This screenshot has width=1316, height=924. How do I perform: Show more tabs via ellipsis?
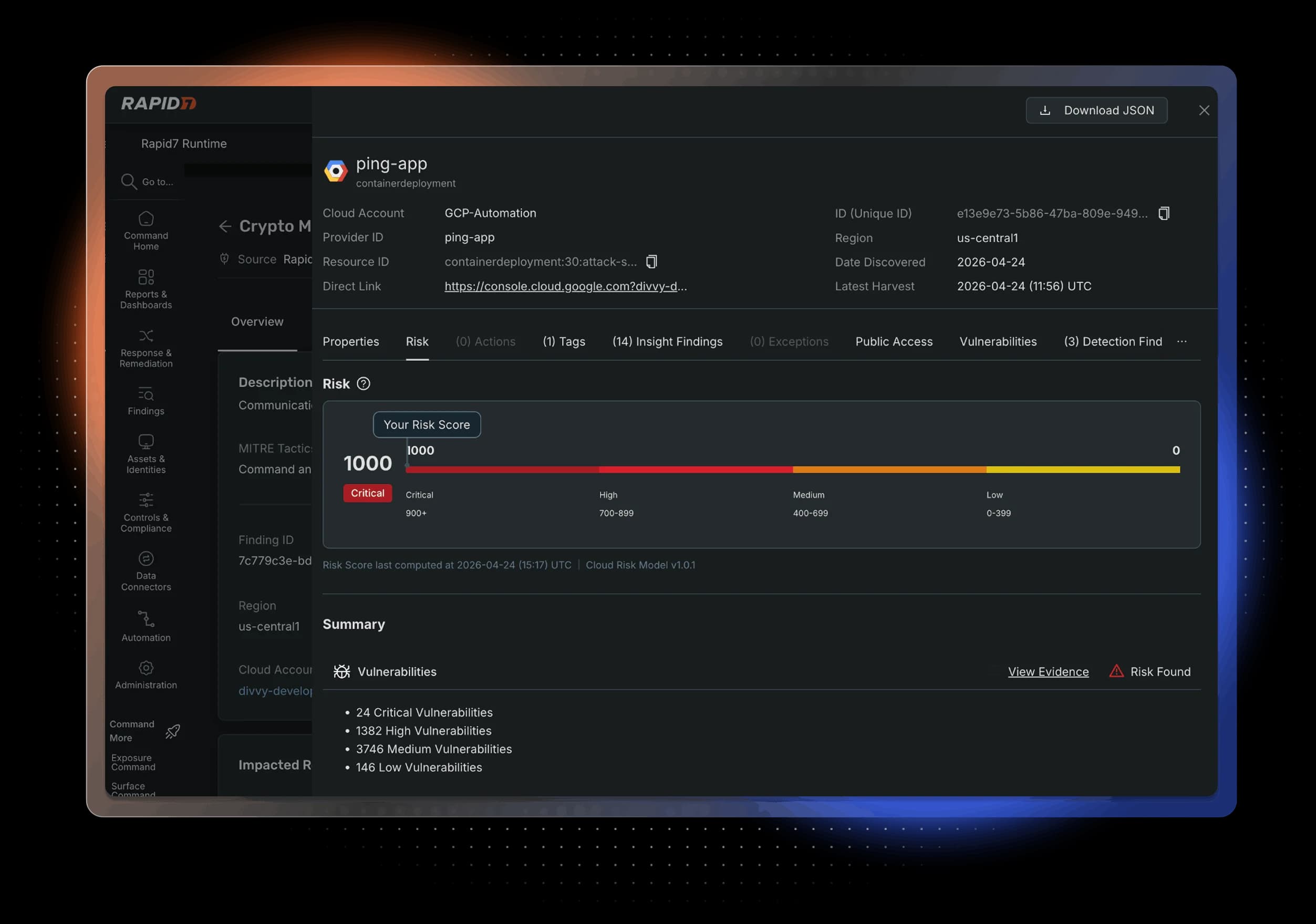[1182, 341]
